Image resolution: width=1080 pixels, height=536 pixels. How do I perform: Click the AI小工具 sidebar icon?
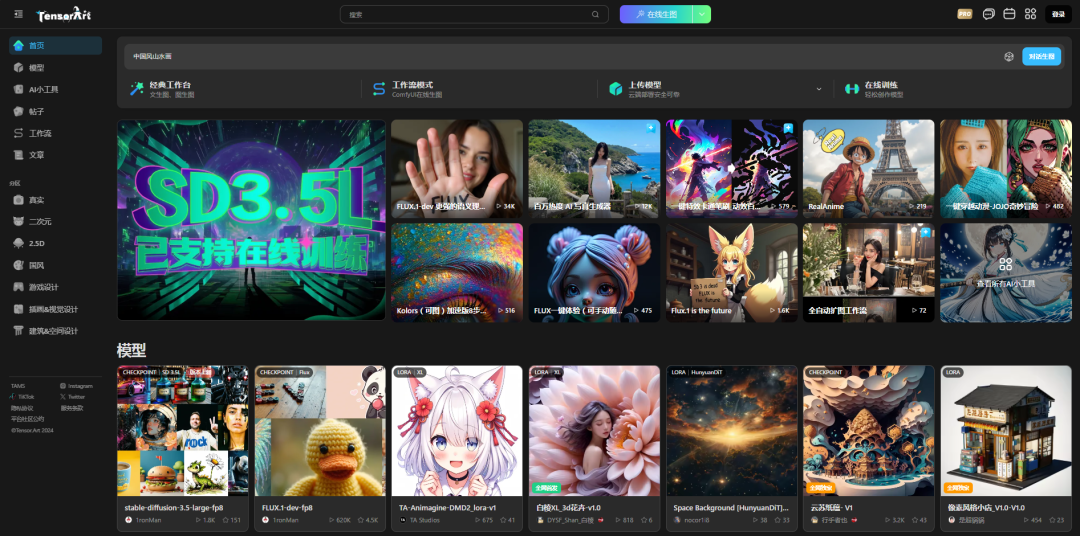(x=19, y=90)
